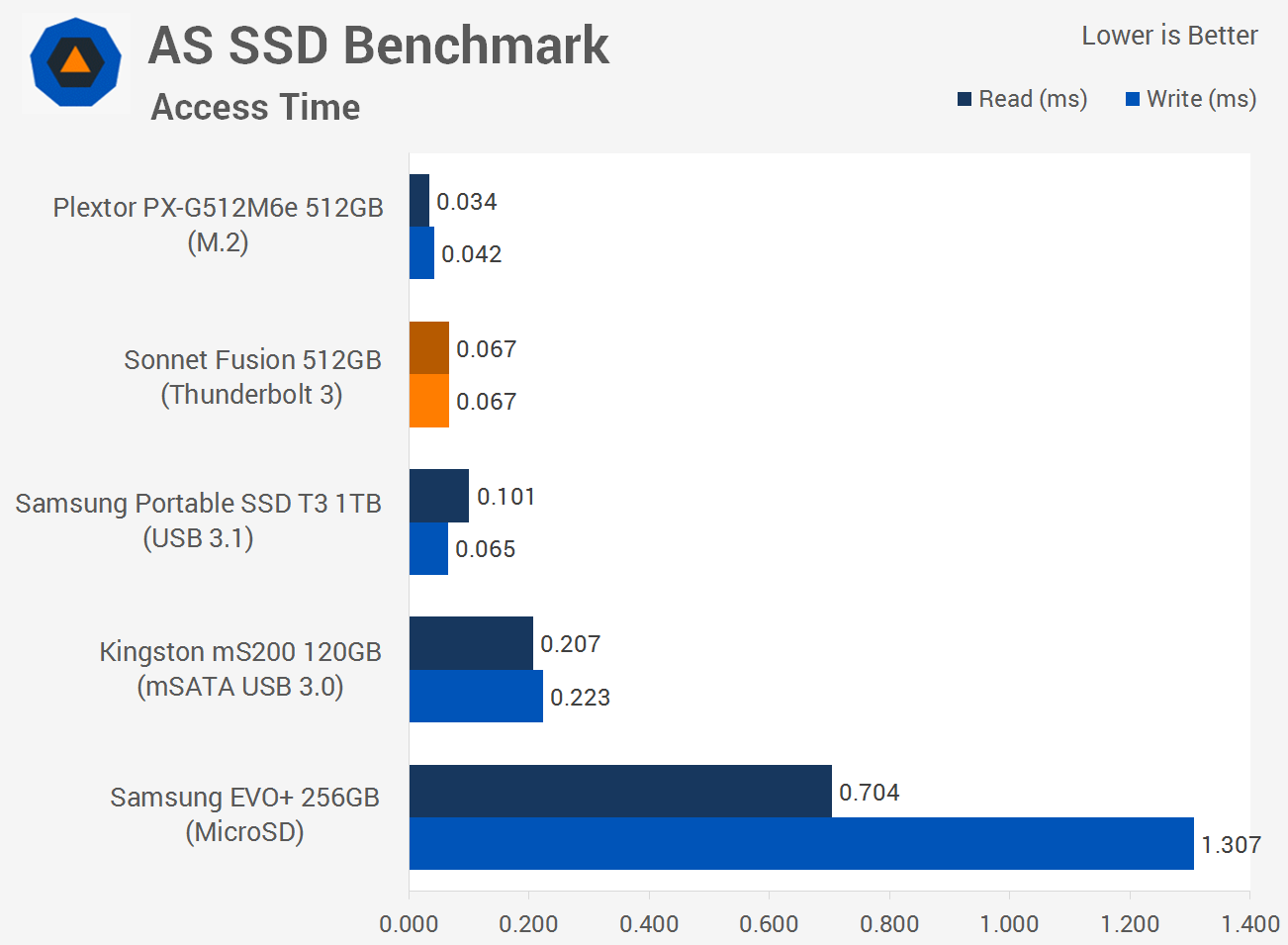
Task: Click the Samsung EVO+ write bar (1.307)
Action: 802,844
